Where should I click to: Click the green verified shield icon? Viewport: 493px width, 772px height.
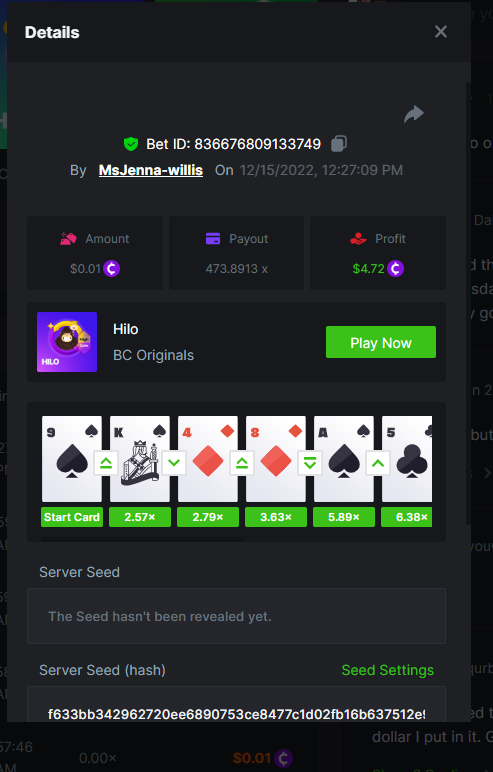[x=131, y=144]
